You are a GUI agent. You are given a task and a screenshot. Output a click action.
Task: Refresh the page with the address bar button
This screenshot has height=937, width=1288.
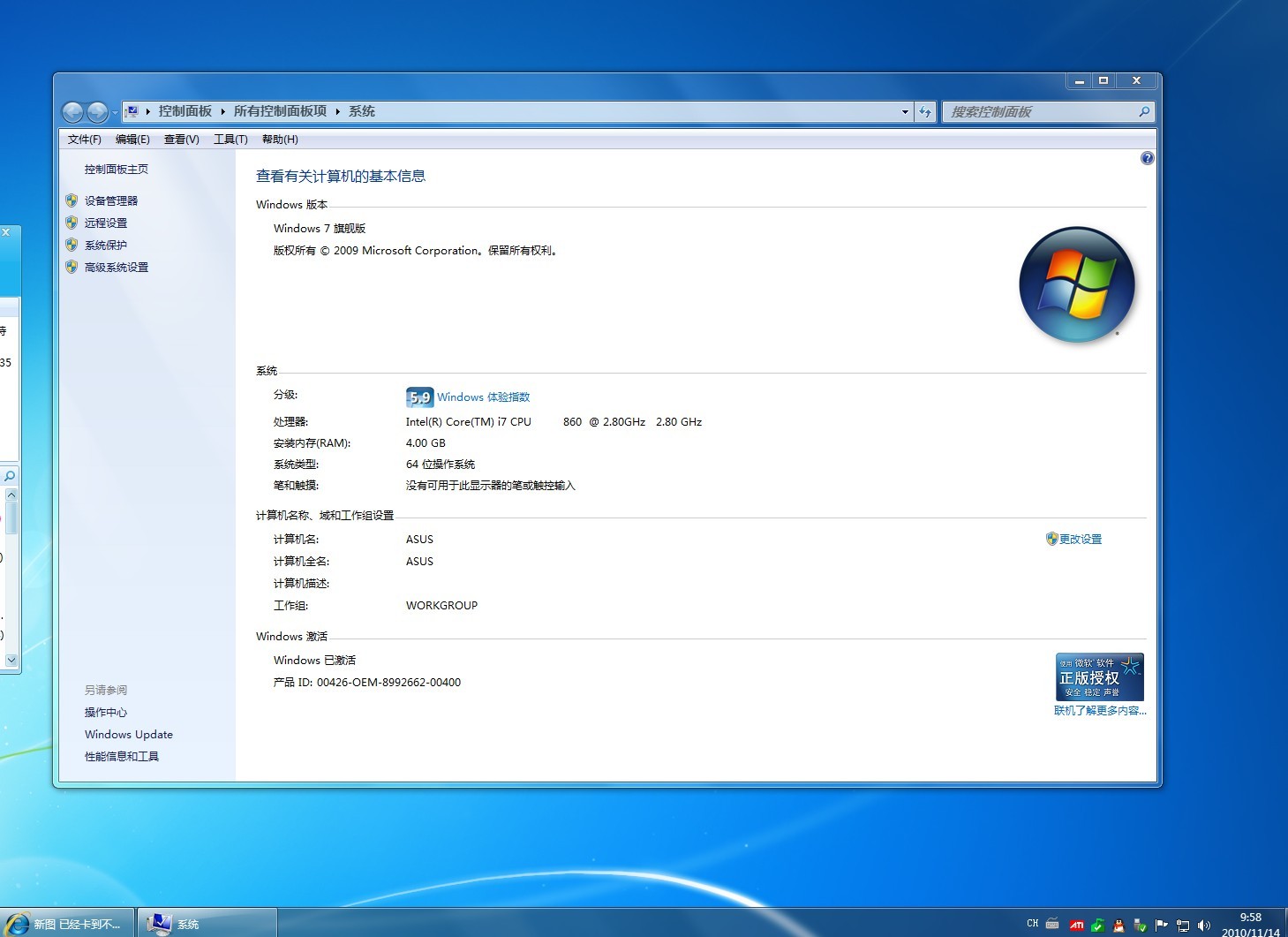pyautogui.click(x=925, y=112)
